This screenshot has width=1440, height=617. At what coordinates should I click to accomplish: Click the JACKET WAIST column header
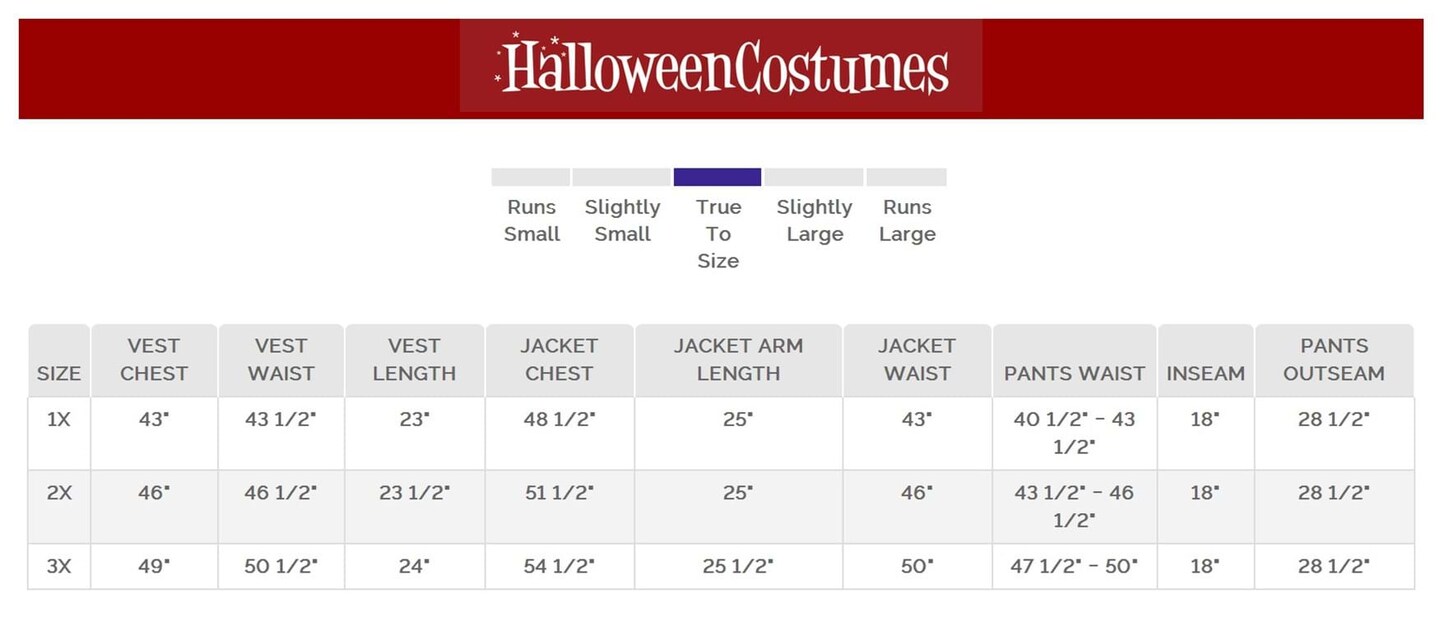tap(917, 360)
